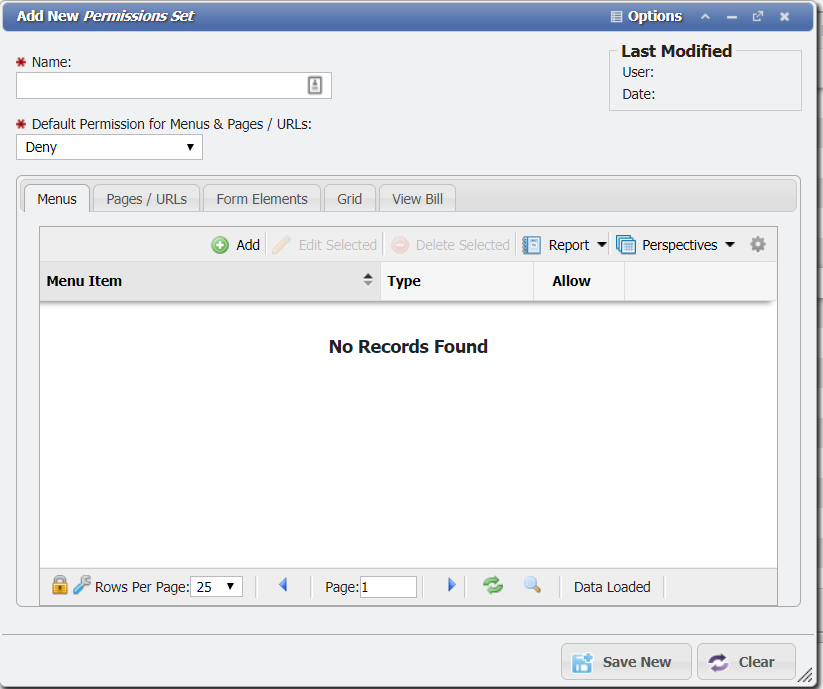Click the wrench icon next to the padlock
823x689 pixels.
click(x=81, y=586)
